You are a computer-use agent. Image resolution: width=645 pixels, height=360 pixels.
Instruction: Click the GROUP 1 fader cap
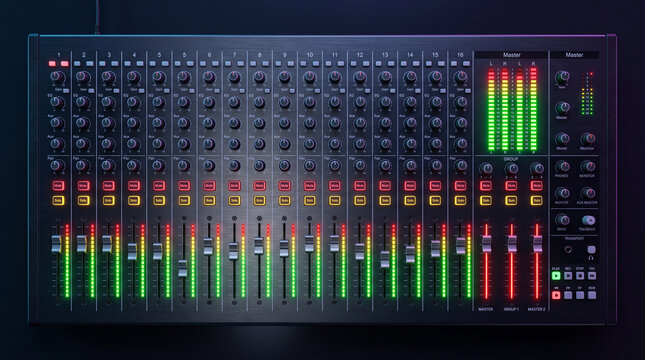point(512,244)
